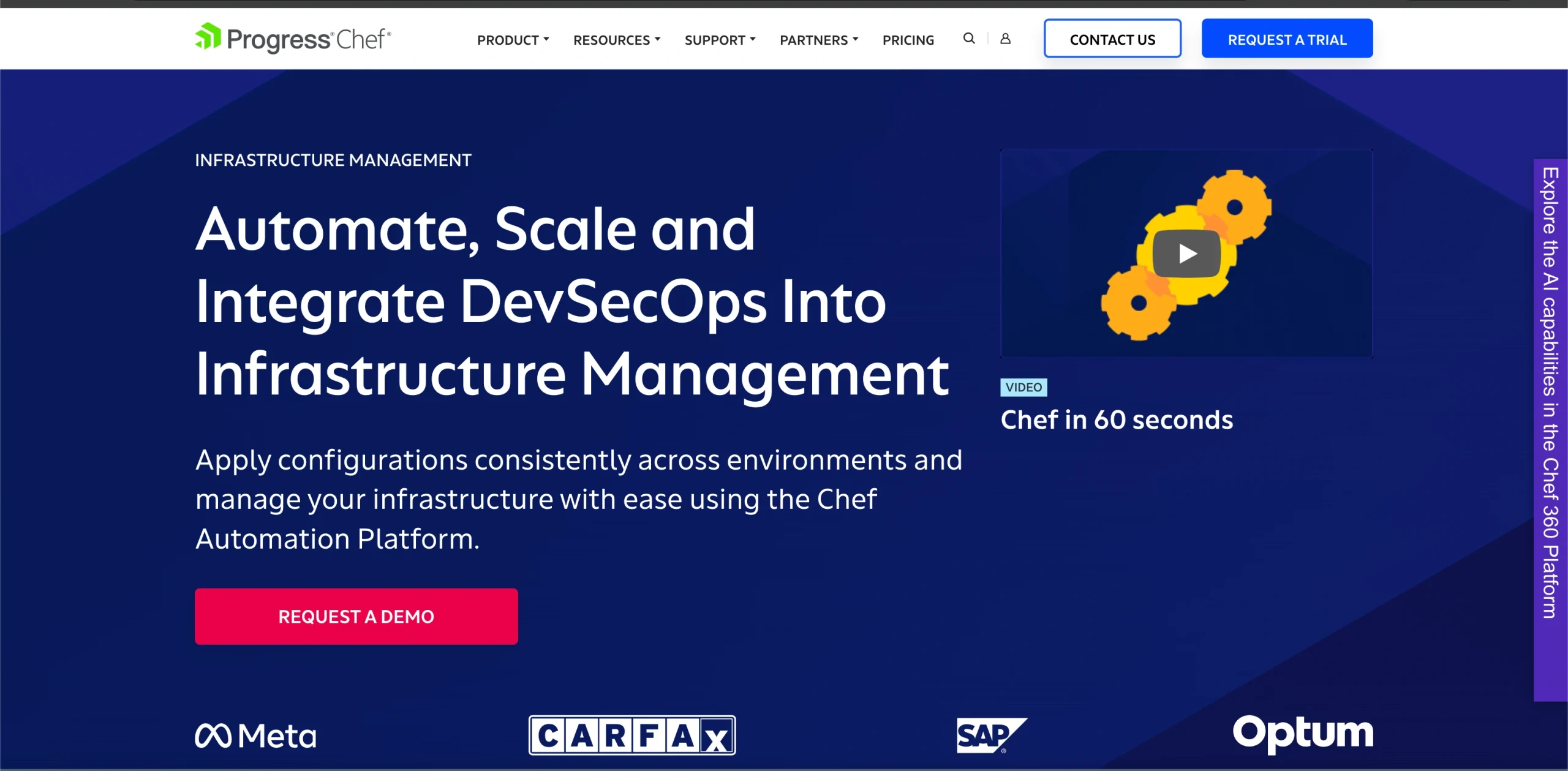The image size is (1568, 771).
Task: Open the Pricing page
Action: point(908,40)
